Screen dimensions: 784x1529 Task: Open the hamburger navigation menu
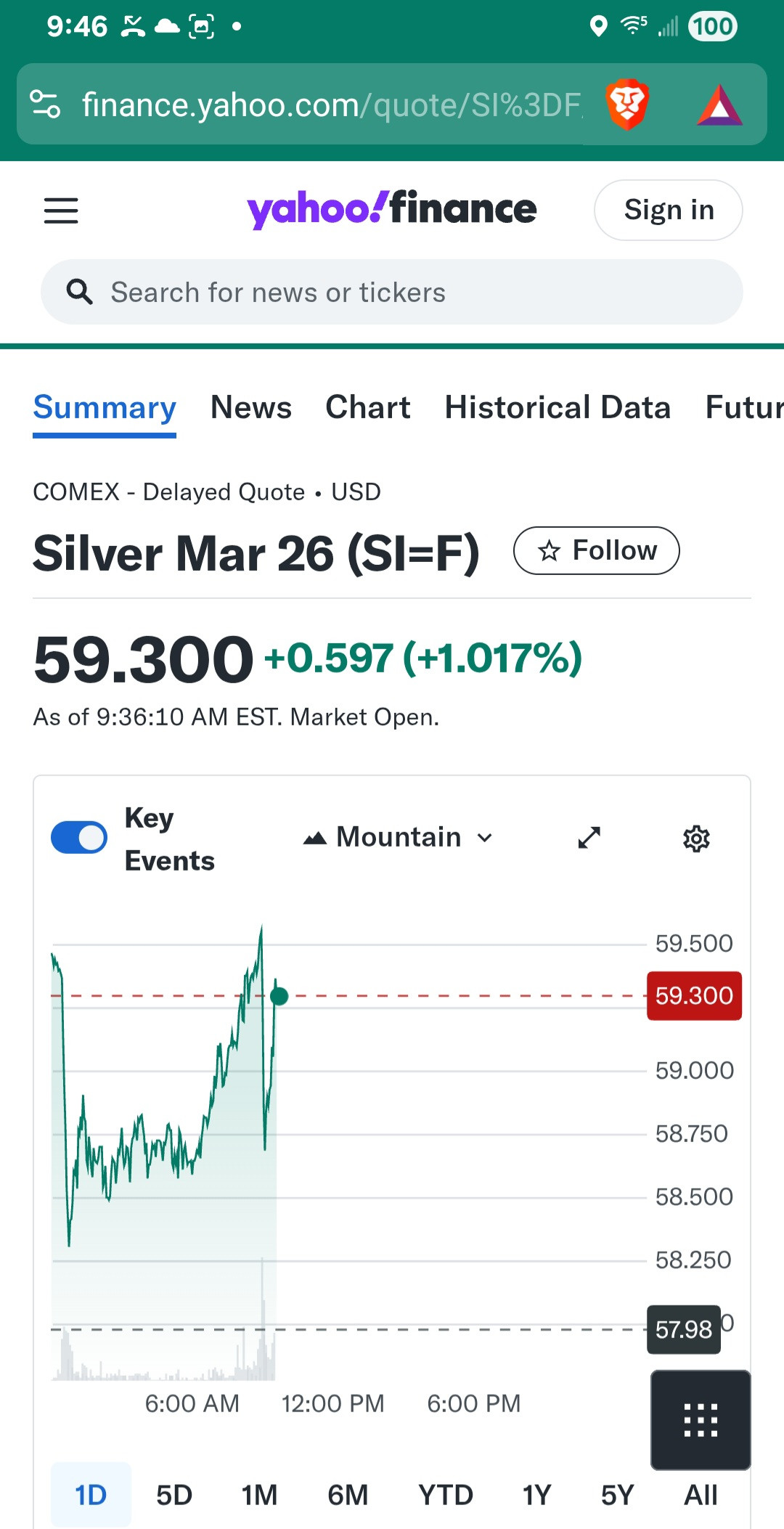pyautogui.click(x=61, y=211)
